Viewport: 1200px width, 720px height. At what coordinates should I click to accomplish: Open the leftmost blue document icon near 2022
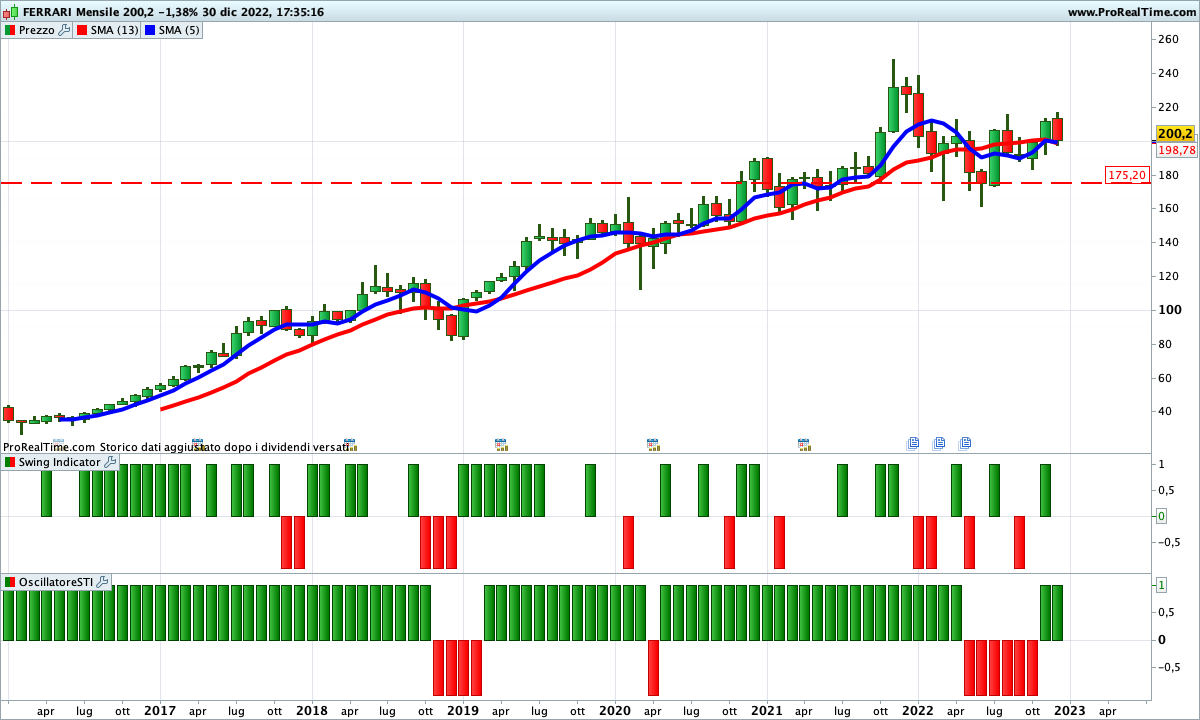click(913, 443)
